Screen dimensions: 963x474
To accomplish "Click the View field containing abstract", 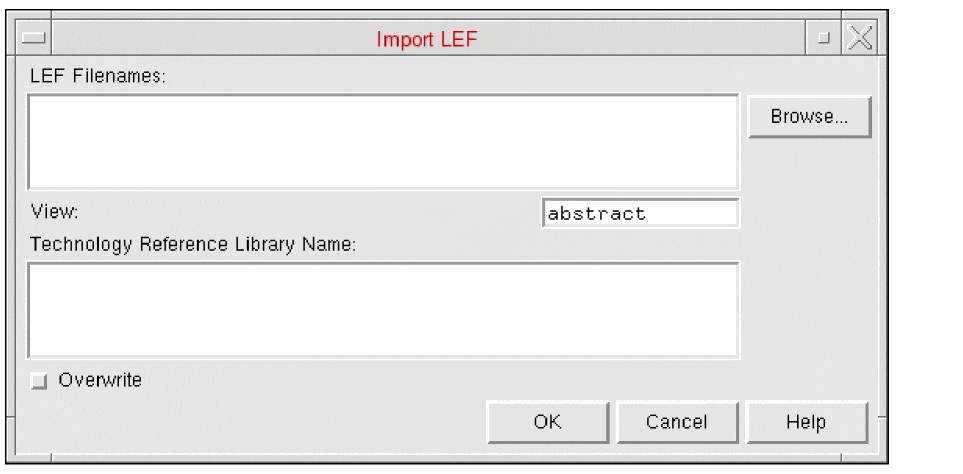I will [640, 213].
